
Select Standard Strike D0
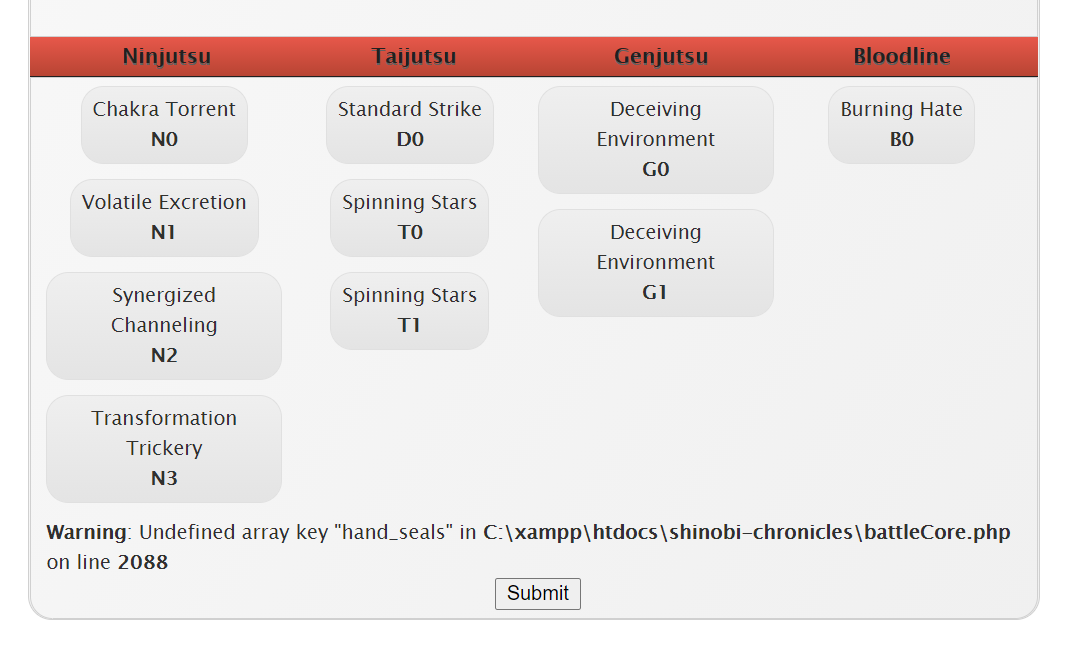pos(409,124)
